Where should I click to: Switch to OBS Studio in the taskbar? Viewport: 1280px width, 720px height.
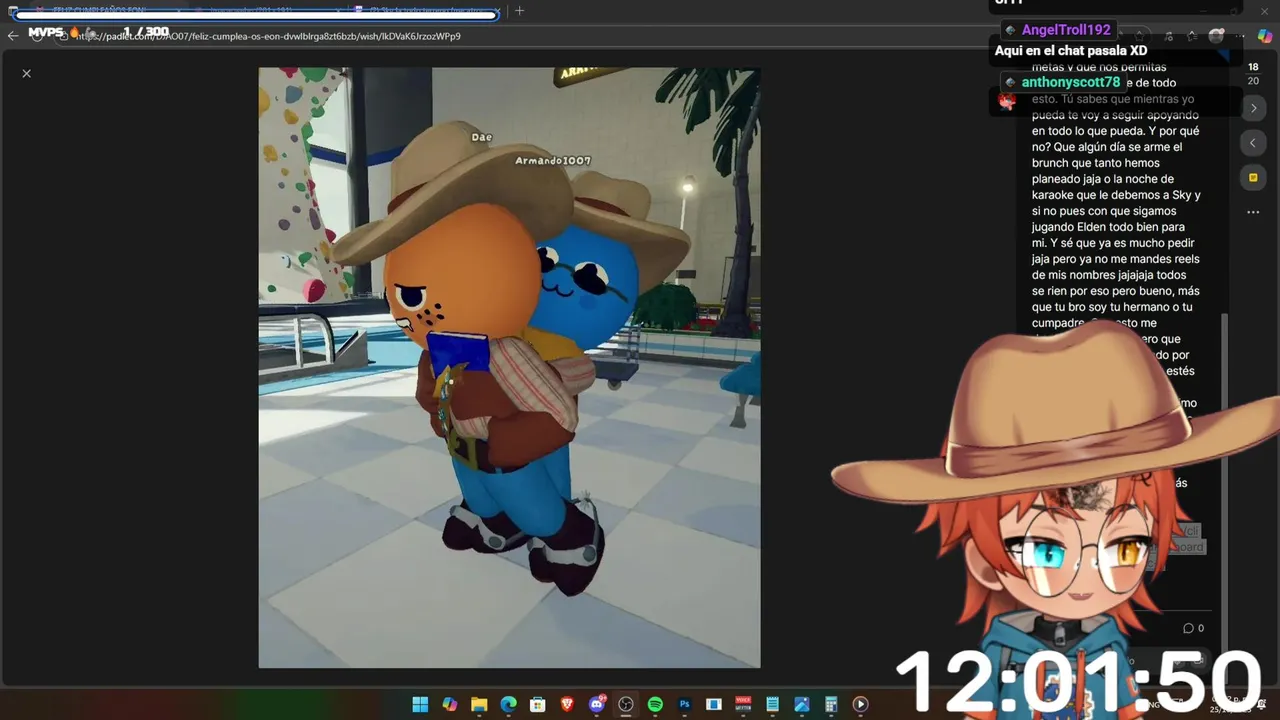click(626, 704)
